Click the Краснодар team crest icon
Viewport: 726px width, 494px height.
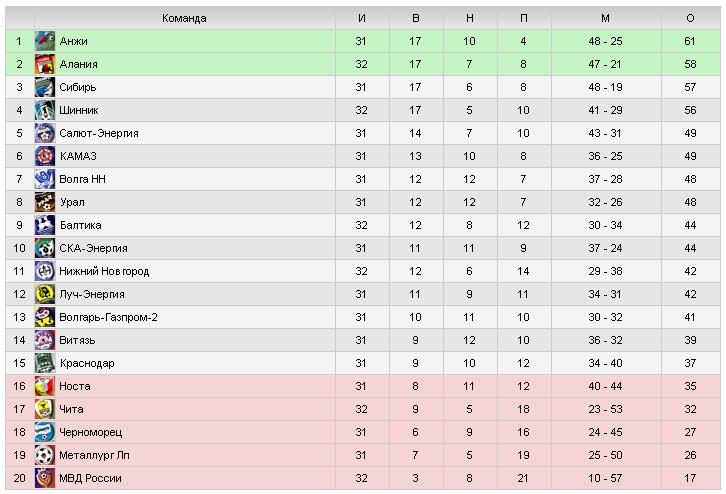[x=44, y=363]
